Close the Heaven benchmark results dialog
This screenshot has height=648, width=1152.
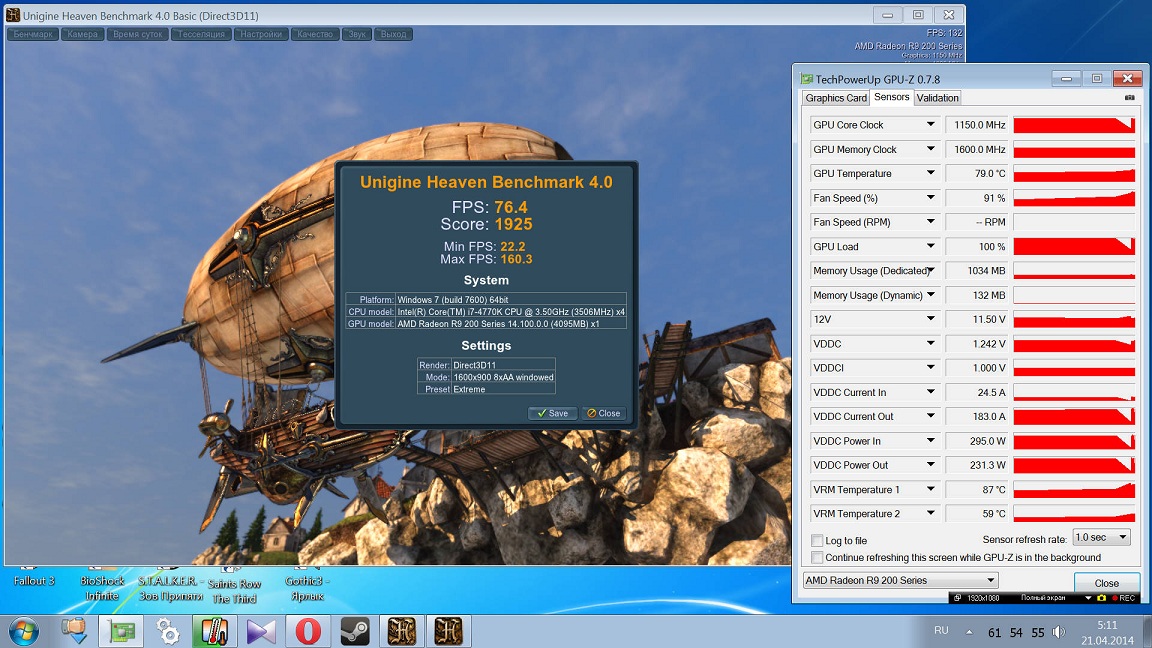603,413
